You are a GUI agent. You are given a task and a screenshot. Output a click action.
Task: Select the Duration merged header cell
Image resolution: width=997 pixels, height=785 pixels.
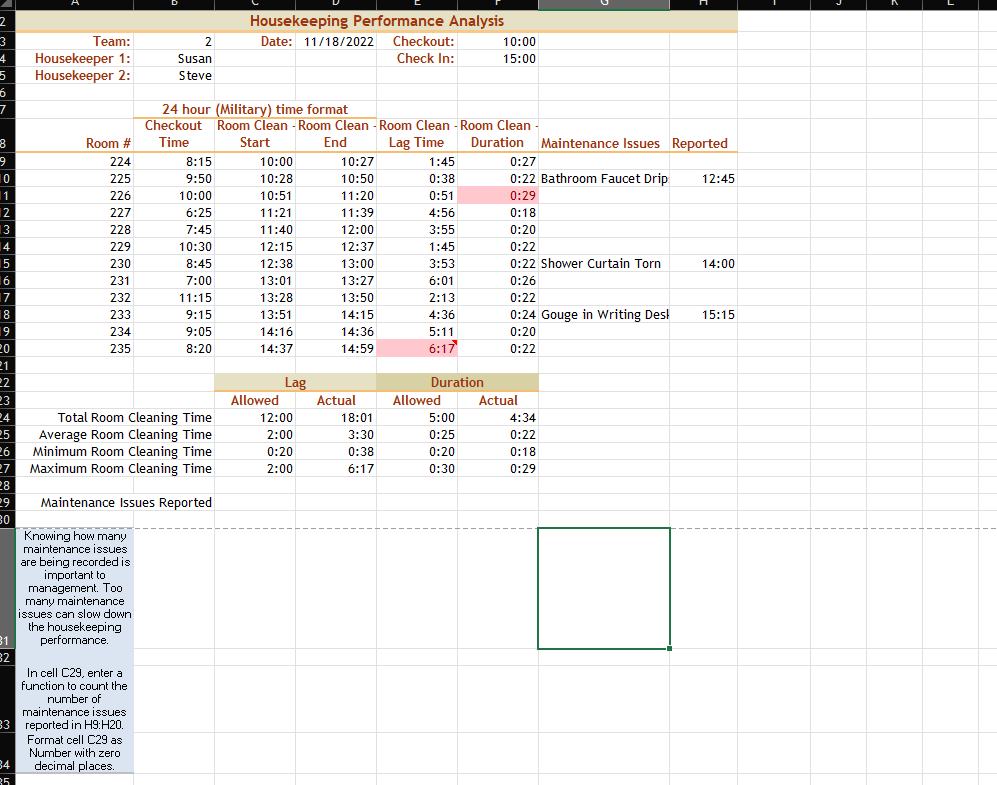click(457, 382)
